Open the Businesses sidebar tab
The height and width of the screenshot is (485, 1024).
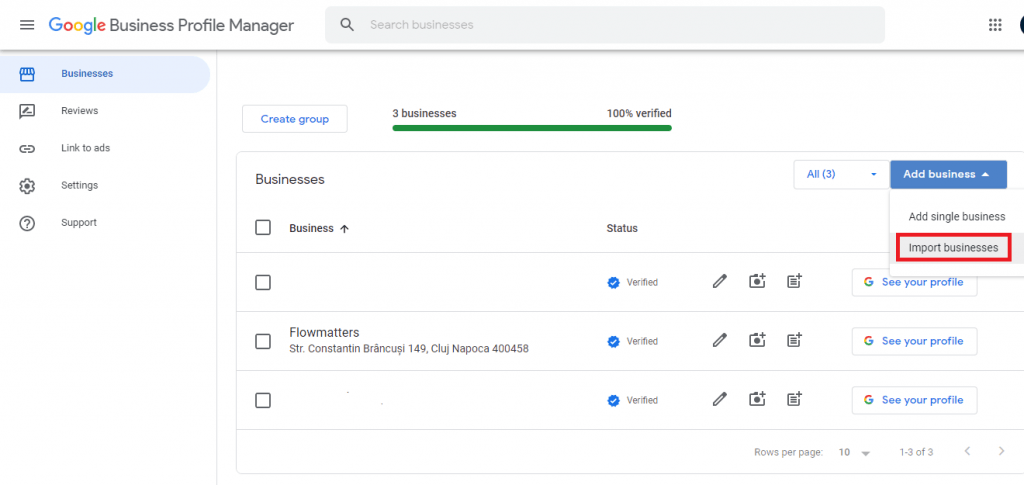(105, 74)
